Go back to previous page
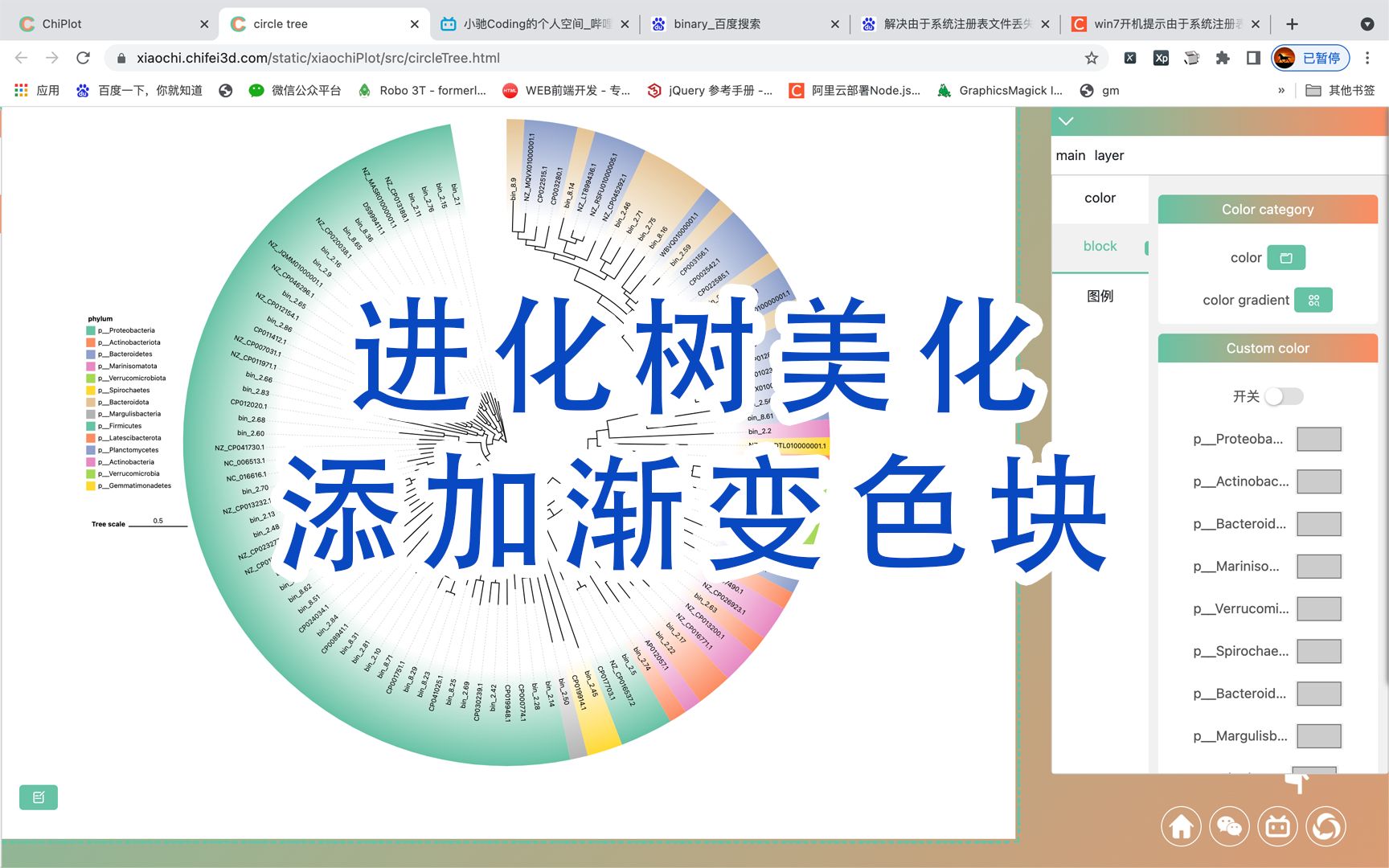Image resolution: width=1389 pixels, height=868 pixels. pos(22,58)
